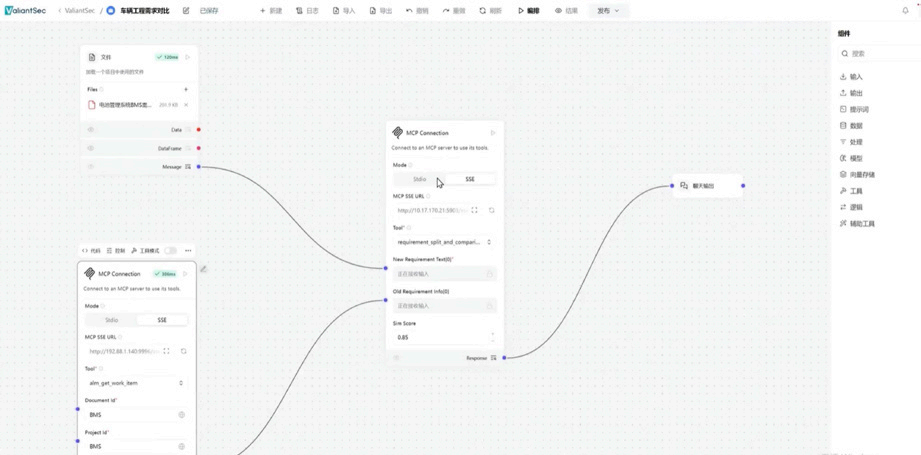Screen dimensions: 921x455
Task: Click the 导入 (import) toolbar button
Action: 344,11
